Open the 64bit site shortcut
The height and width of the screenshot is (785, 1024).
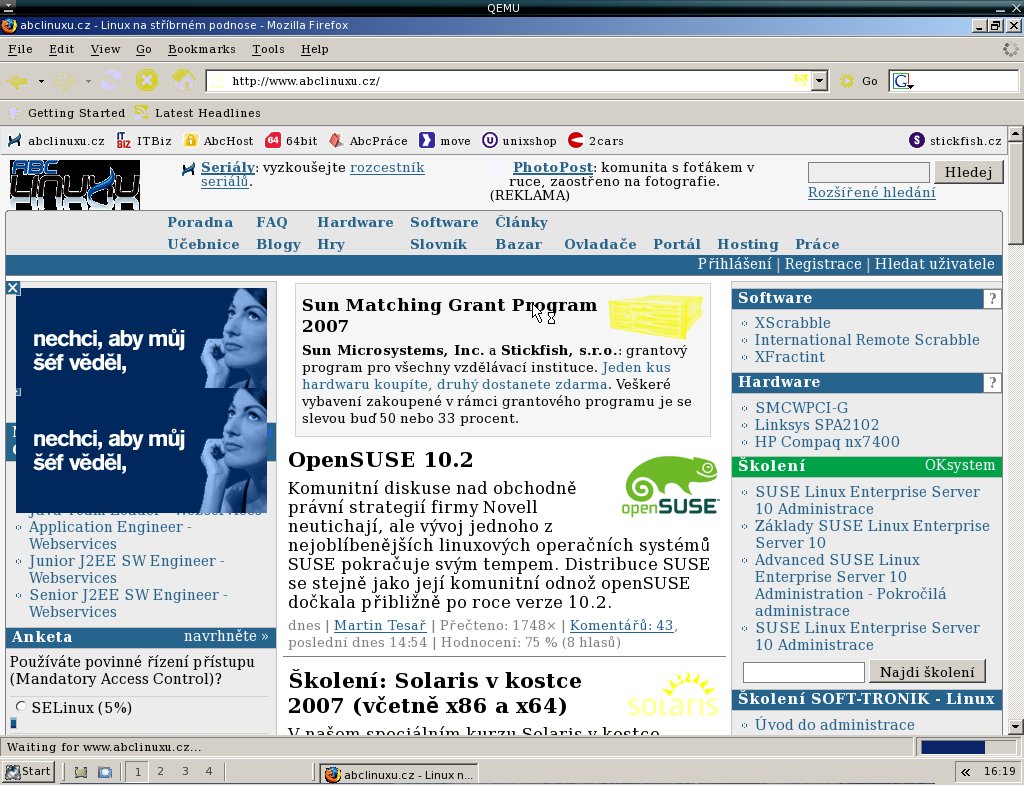click(x=291, y=141)
